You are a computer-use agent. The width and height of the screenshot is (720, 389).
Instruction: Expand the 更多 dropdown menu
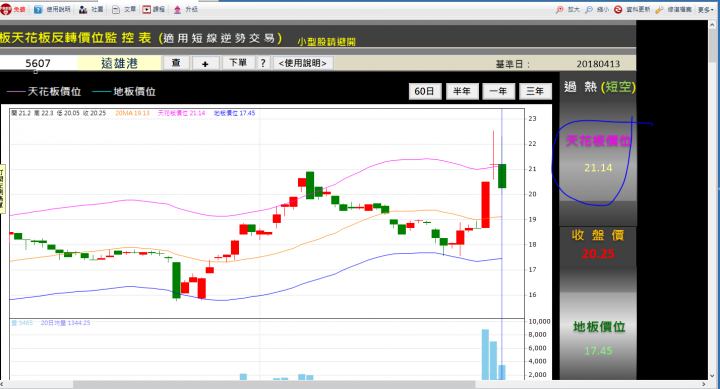pos(705,9)
